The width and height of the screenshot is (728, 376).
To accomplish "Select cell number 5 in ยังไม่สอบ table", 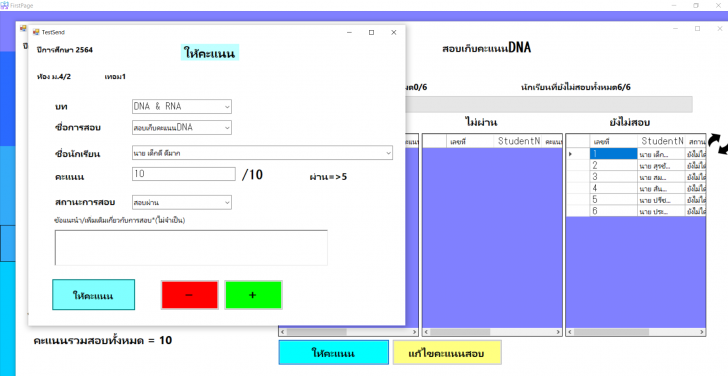I will [x=613, y=200].
